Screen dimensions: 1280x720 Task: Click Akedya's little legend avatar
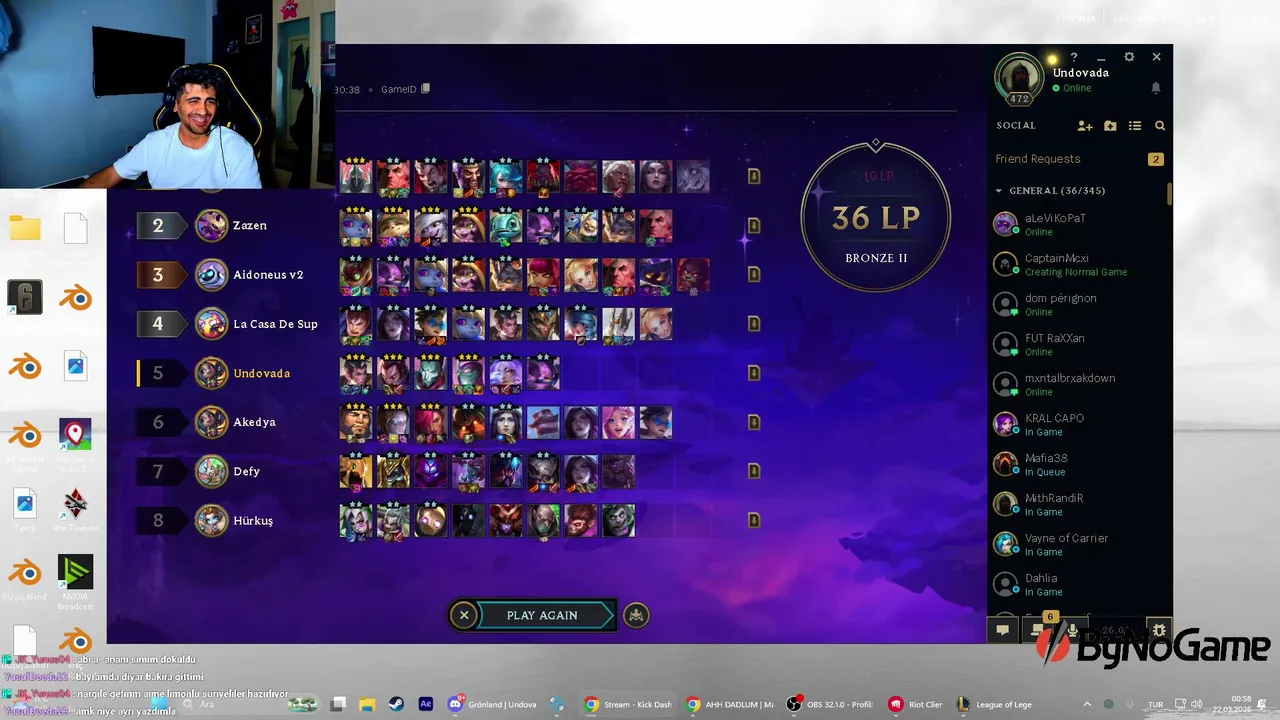click(x=211, y=422)
